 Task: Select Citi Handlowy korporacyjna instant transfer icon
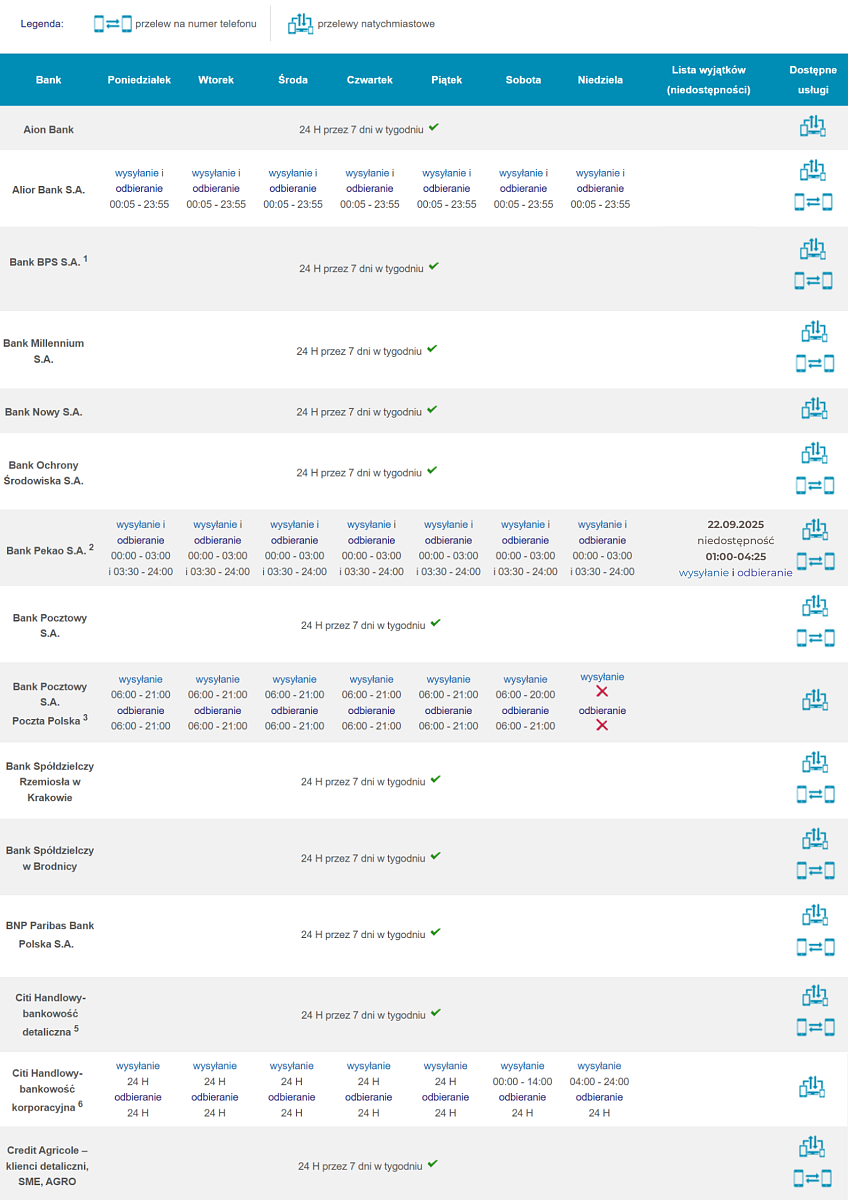pos(814,1088)
